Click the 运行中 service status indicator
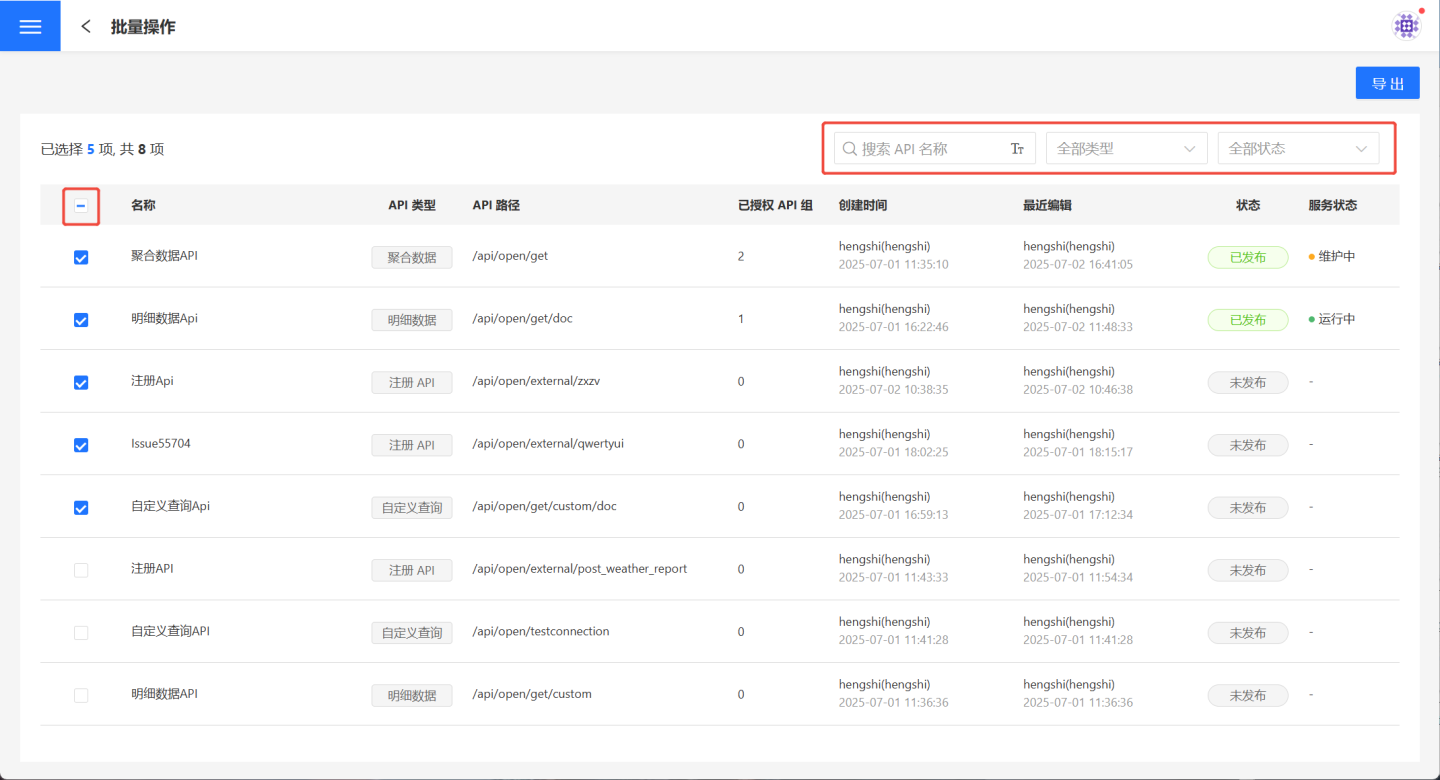This screenshot has height=780, width=1440. pos(1331,320)
